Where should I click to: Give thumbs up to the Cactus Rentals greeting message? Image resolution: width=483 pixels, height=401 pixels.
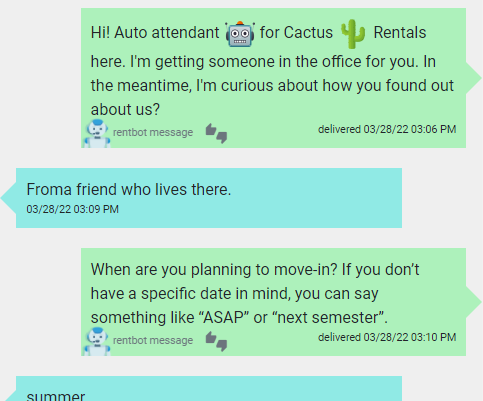[x=211, y=130]
